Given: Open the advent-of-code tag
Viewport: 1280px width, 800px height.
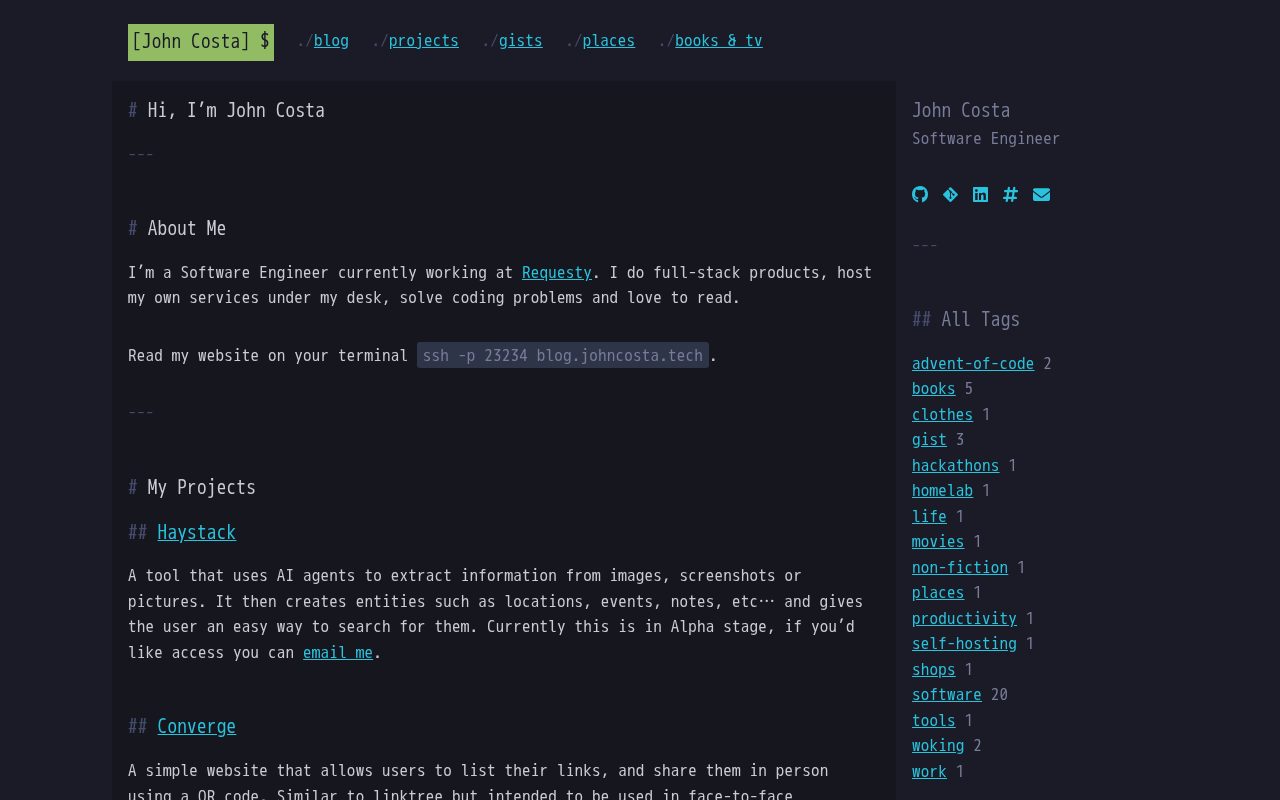Looking at the screenshot, I should pyautogui.click(x=973, y=364).
